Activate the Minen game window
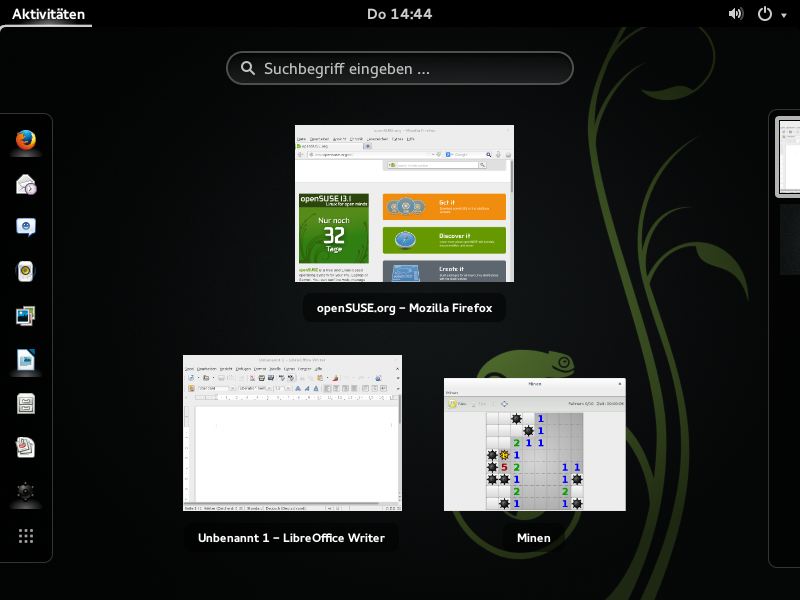 (x=534, y=444)
